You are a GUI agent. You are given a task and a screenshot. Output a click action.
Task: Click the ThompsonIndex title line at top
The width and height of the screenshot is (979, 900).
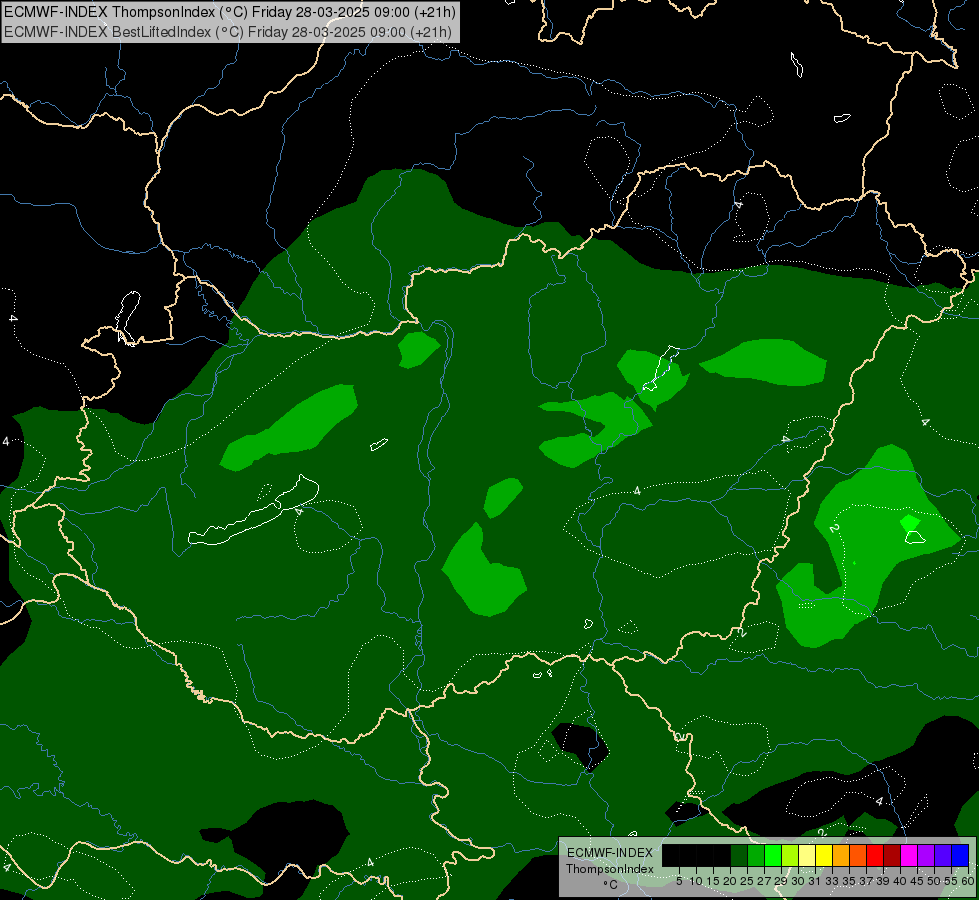(230, 11)
